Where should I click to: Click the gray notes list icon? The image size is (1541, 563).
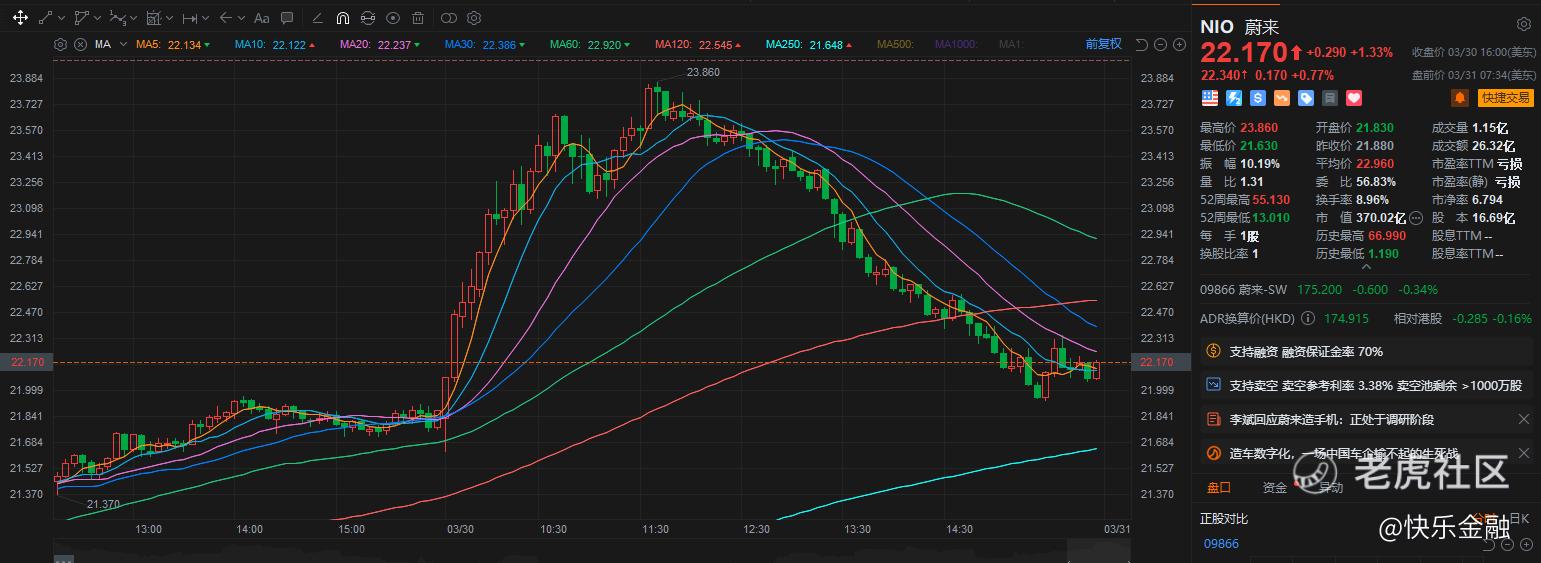click(1330, 98)
